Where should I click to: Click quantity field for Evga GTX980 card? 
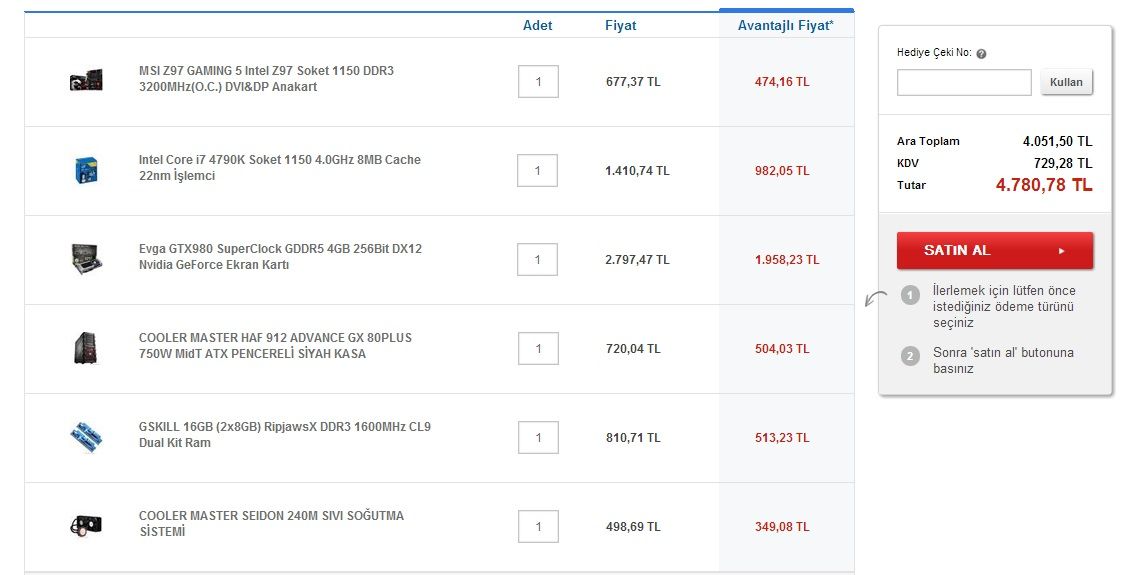click(x=538, y=260)
